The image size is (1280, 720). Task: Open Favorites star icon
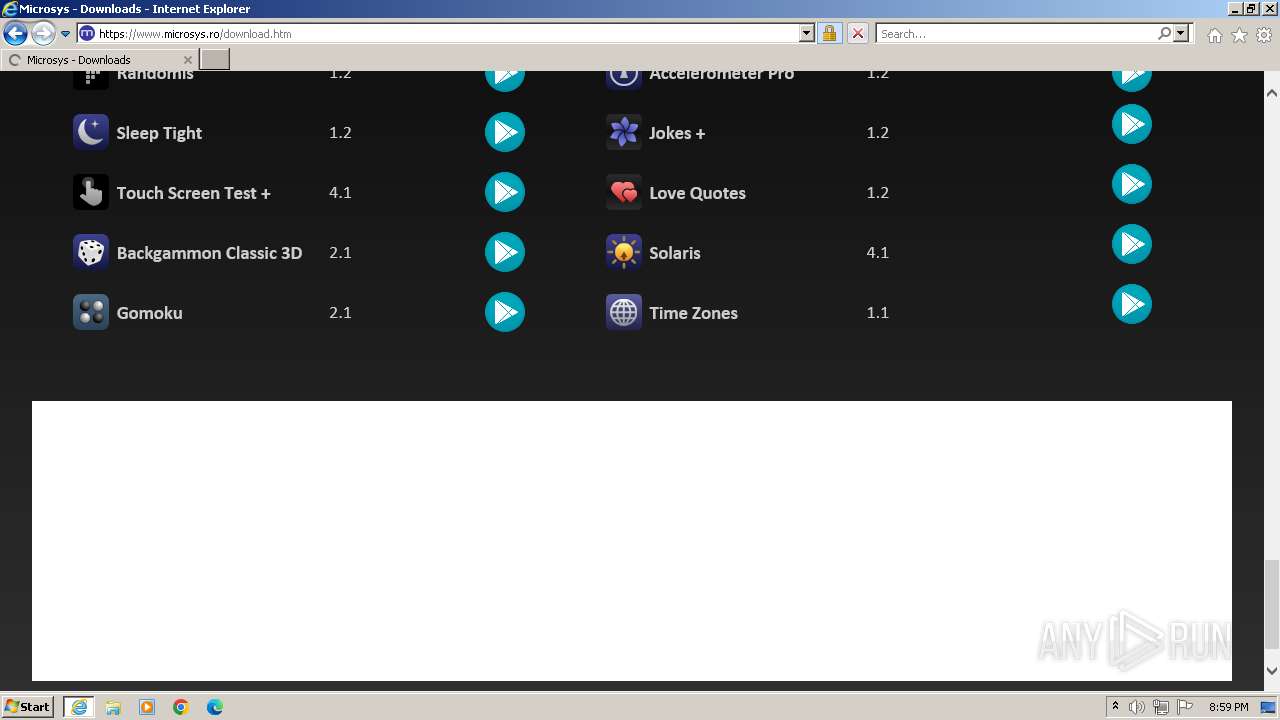(x=1239, y=34)
